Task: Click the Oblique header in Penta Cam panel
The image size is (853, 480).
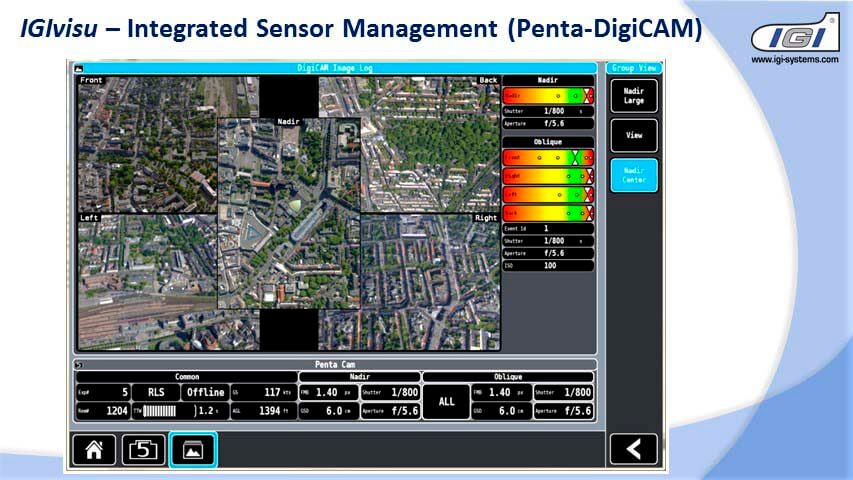Action: (x=508, y=377)
